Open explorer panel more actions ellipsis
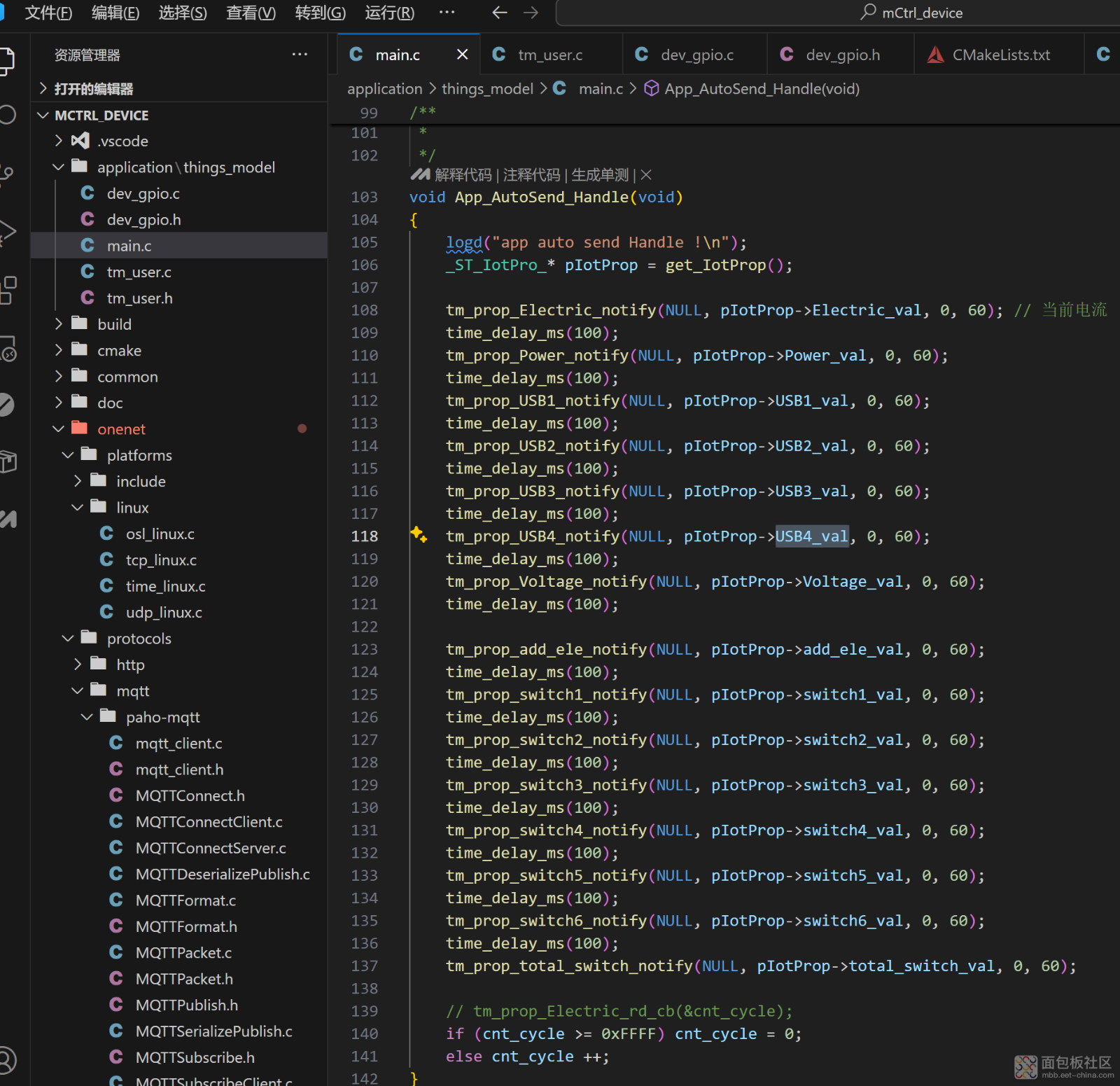Screen dimensions: 1120x1086 (300, 55)
